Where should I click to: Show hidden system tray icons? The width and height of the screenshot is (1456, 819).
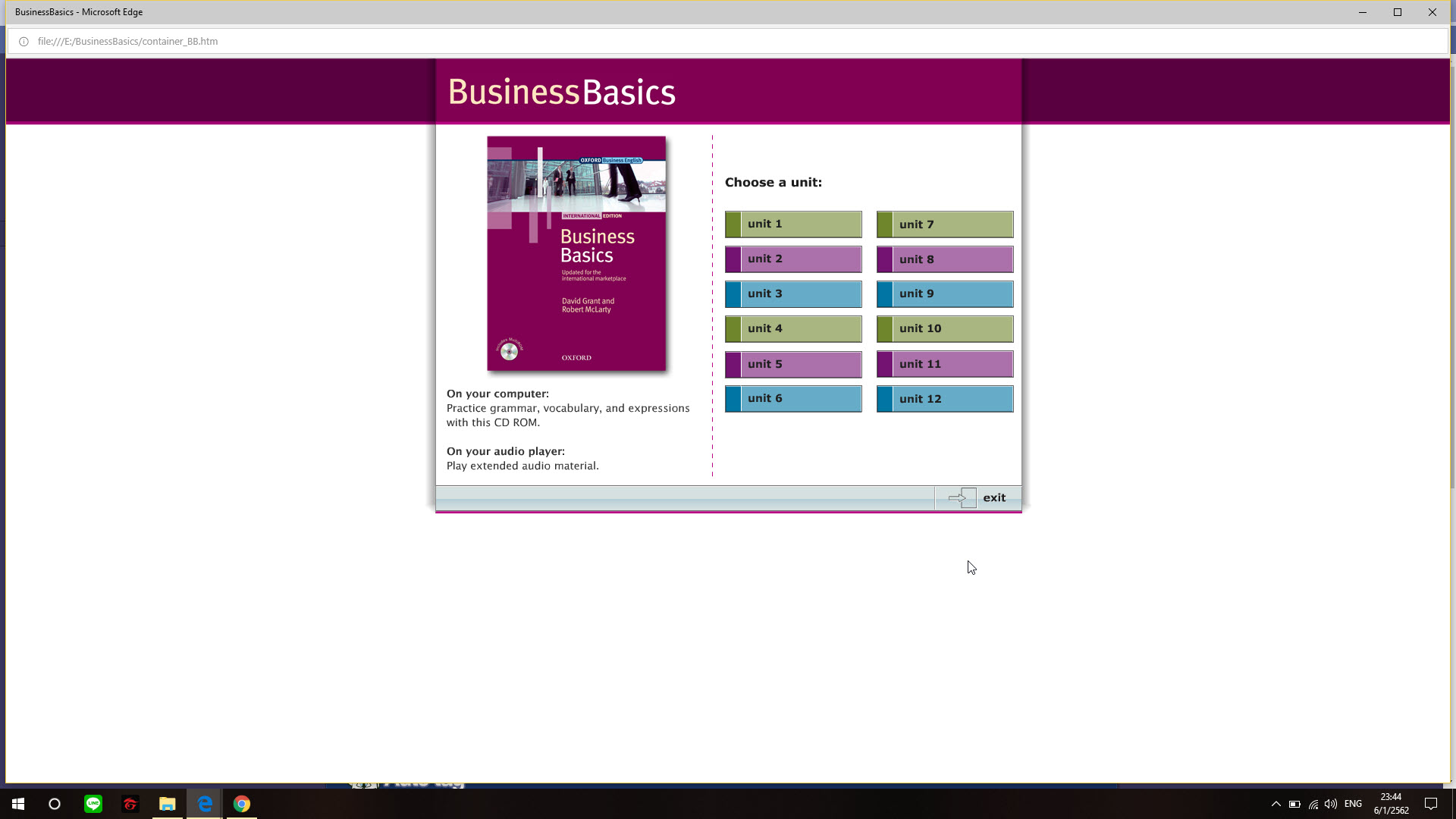point(1276,804)
